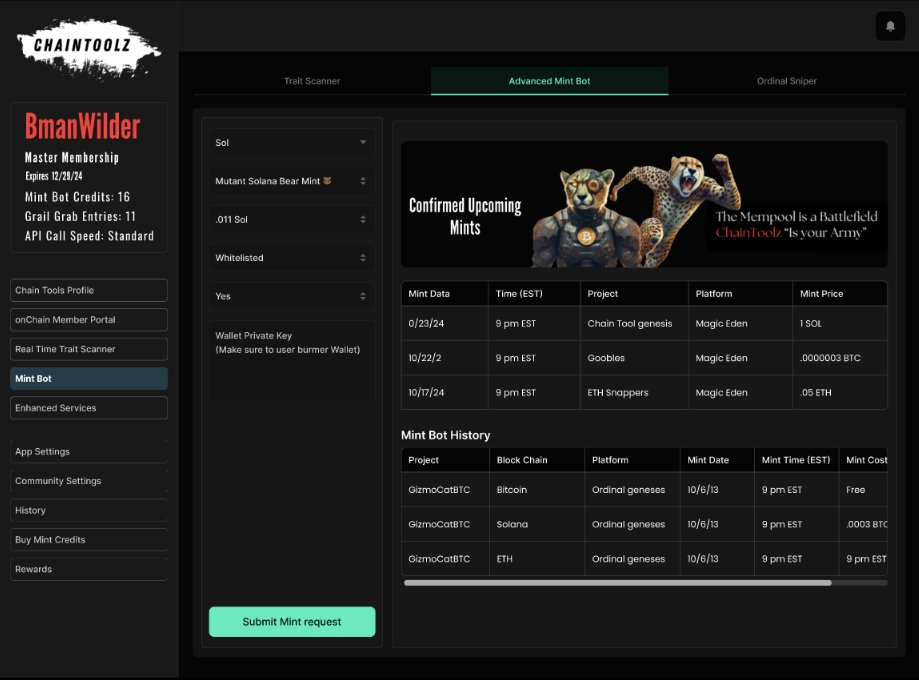The height and width of the screenshot is (680, 919).
Task: Open notifications bell icon
Action: 890,26
